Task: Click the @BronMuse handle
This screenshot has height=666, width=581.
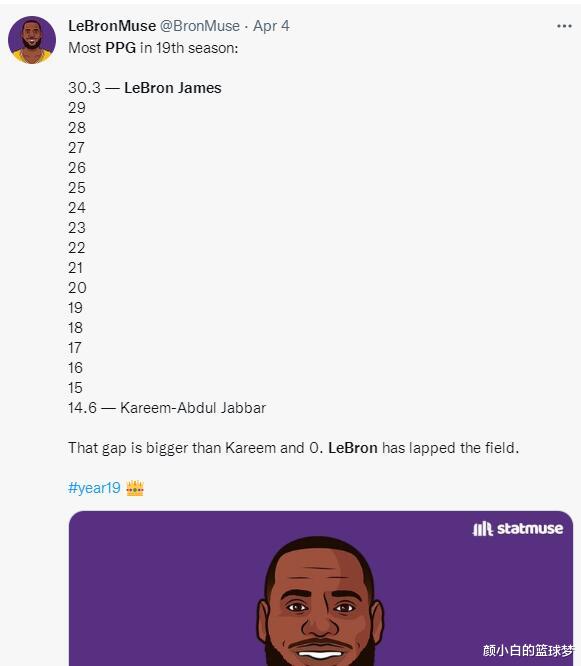Action: click(200, 26)
